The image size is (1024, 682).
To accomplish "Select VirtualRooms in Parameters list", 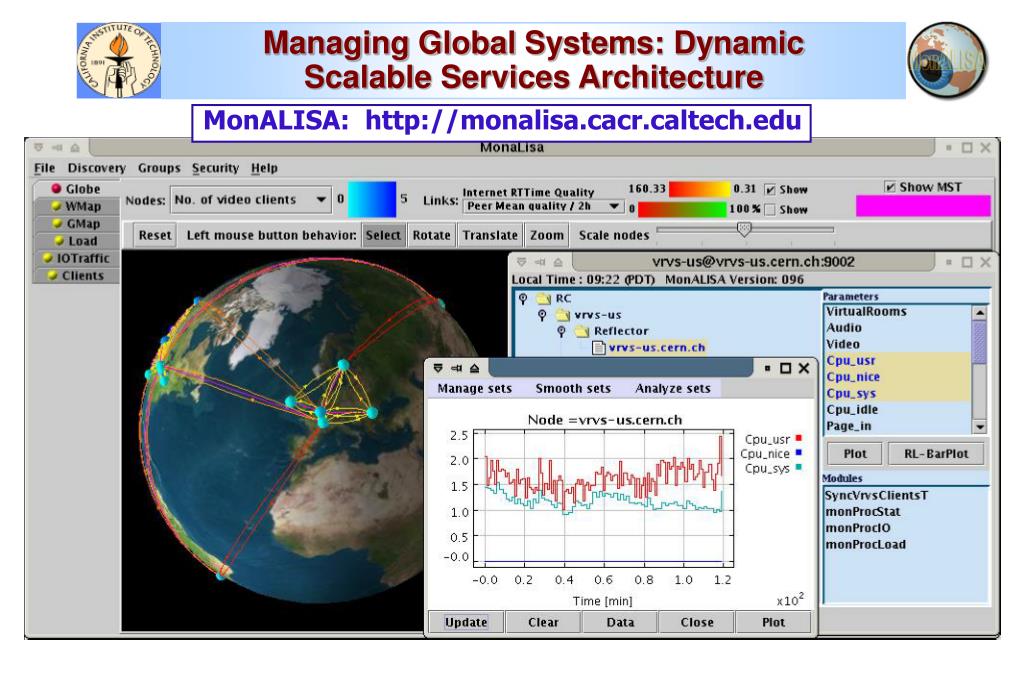I will (x=898, y=312).
